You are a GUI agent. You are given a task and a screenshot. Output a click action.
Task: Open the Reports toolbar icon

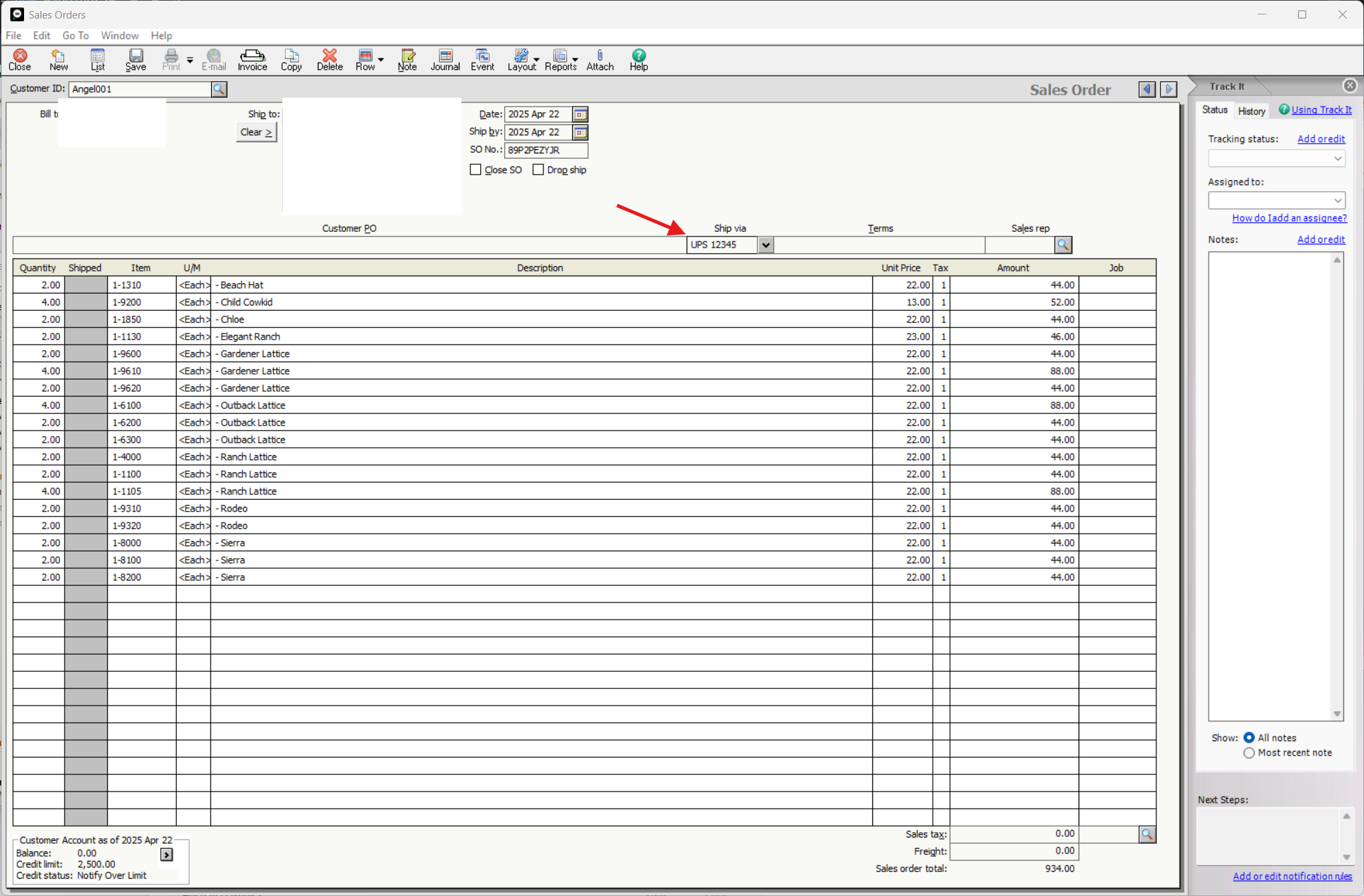pos(561,60)
